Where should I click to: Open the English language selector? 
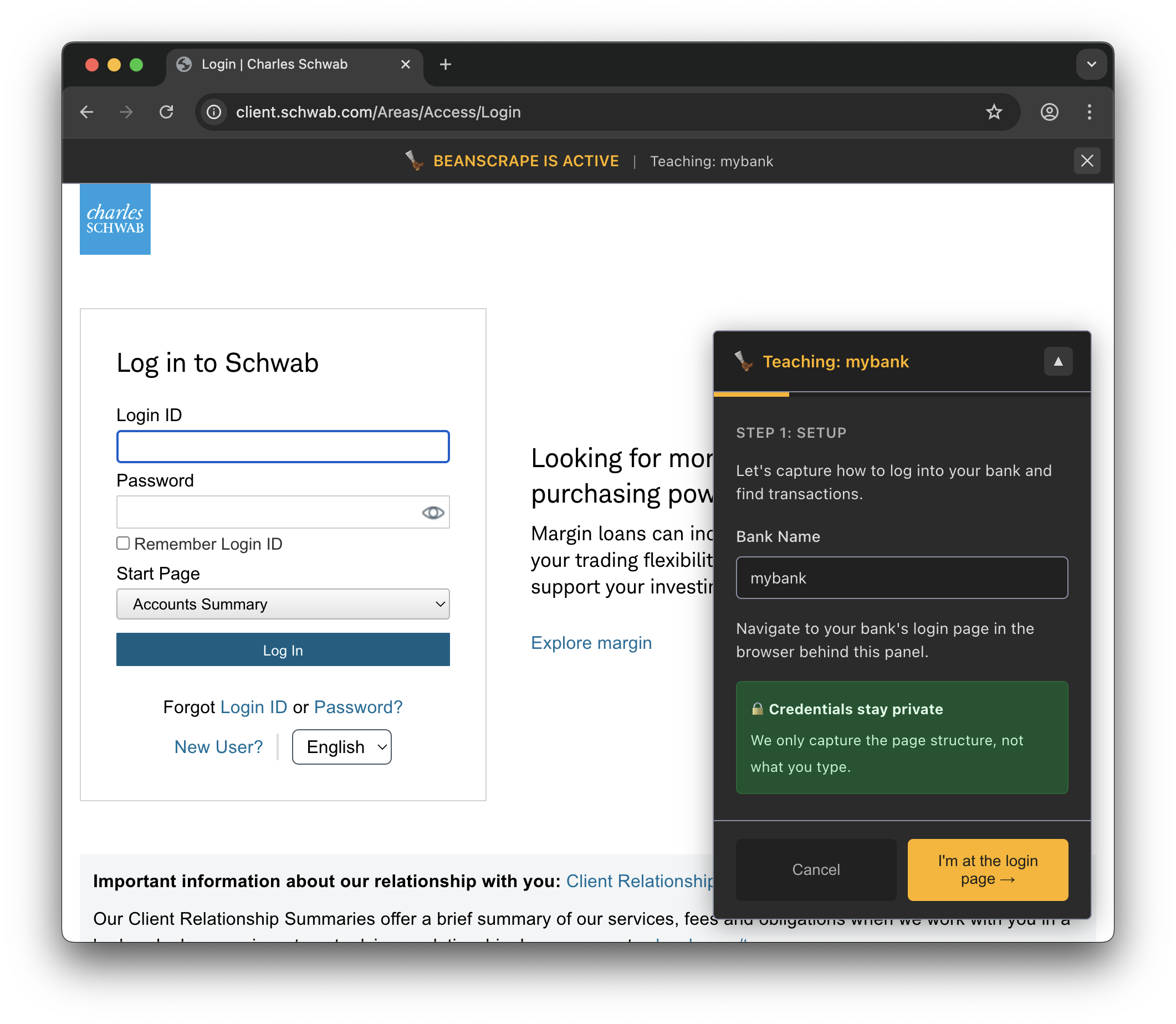point(341,747)
